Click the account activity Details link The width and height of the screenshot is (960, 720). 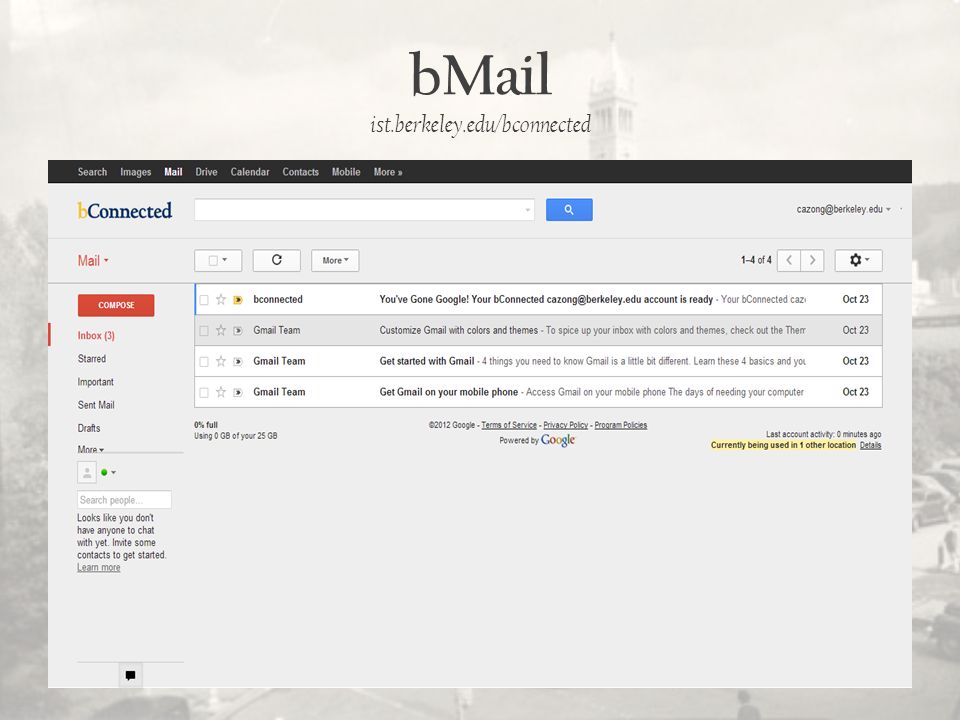point(870,445)
